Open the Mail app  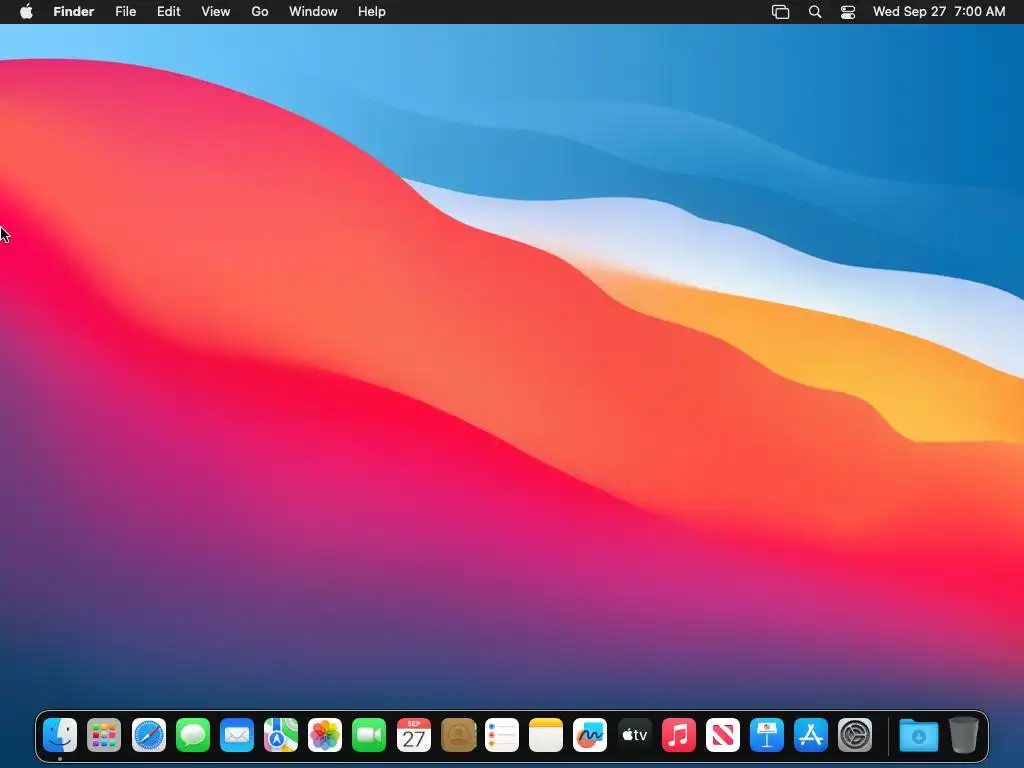pyautogui.click(x=237, y=735)
